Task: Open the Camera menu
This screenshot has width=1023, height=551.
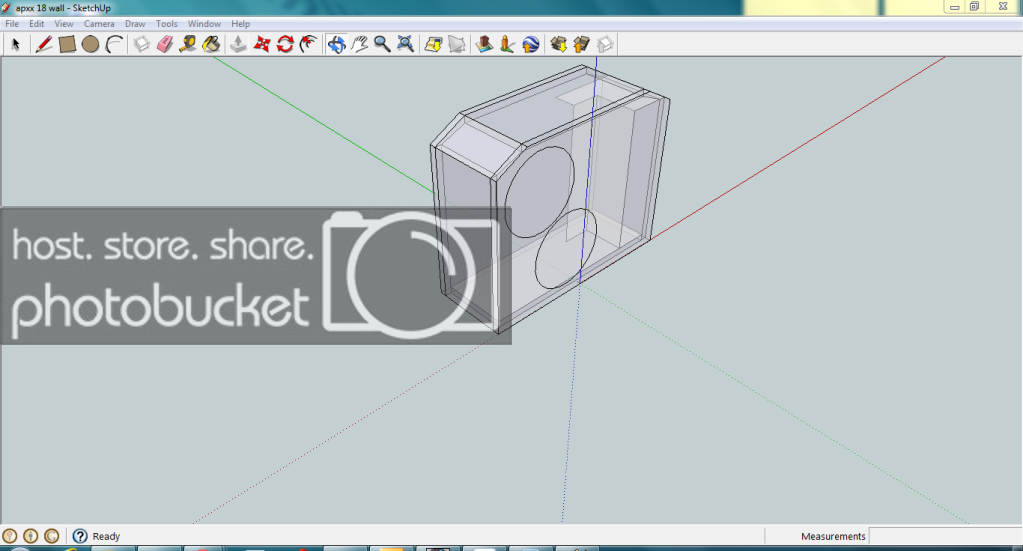Action: click(x=99, y=23)
